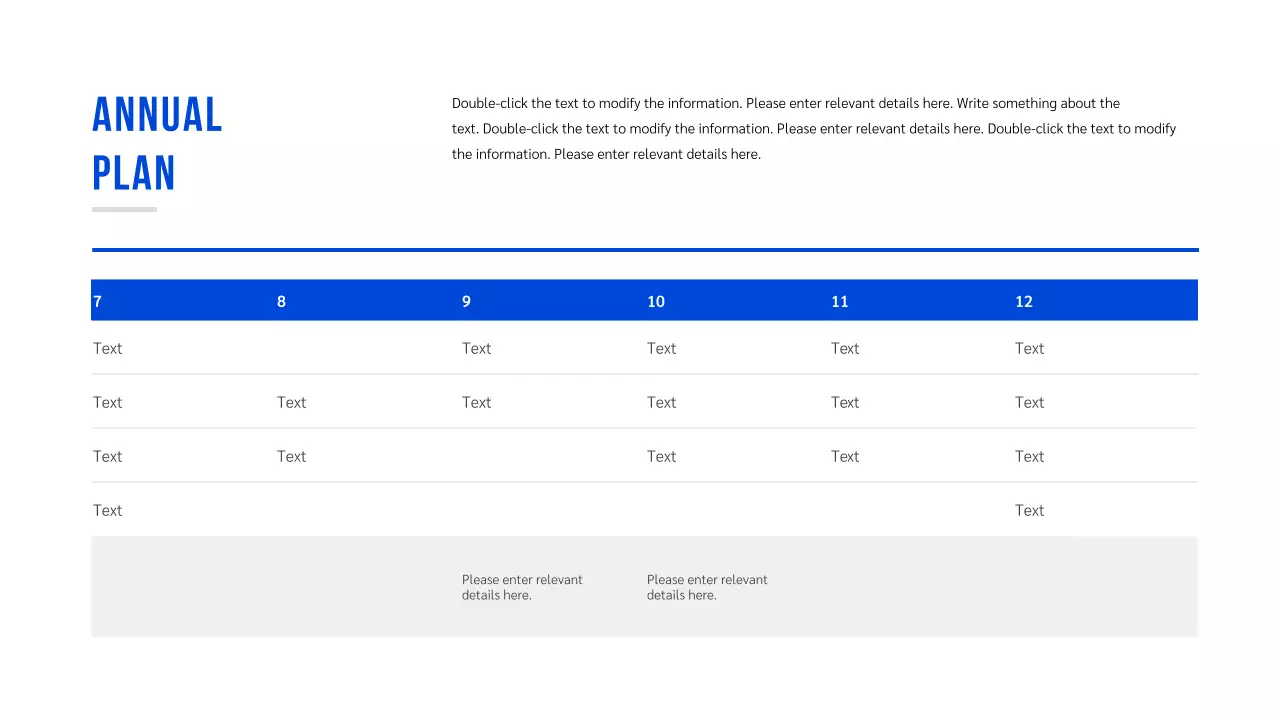Select the ANNUAL PLAN title text
Screen dimensions: 1280x720
157,144
